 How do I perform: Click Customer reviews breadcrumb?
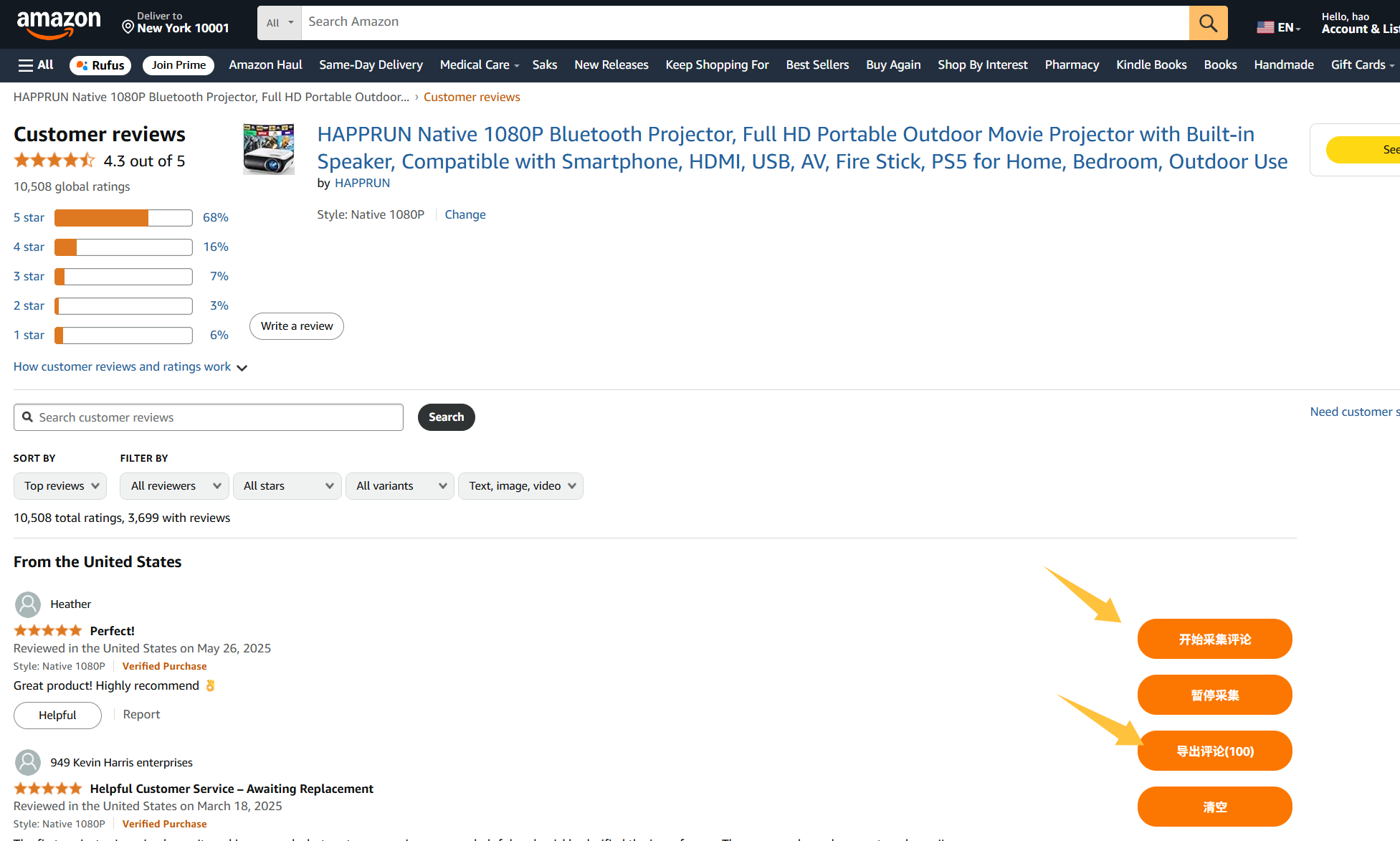(472, 97)
